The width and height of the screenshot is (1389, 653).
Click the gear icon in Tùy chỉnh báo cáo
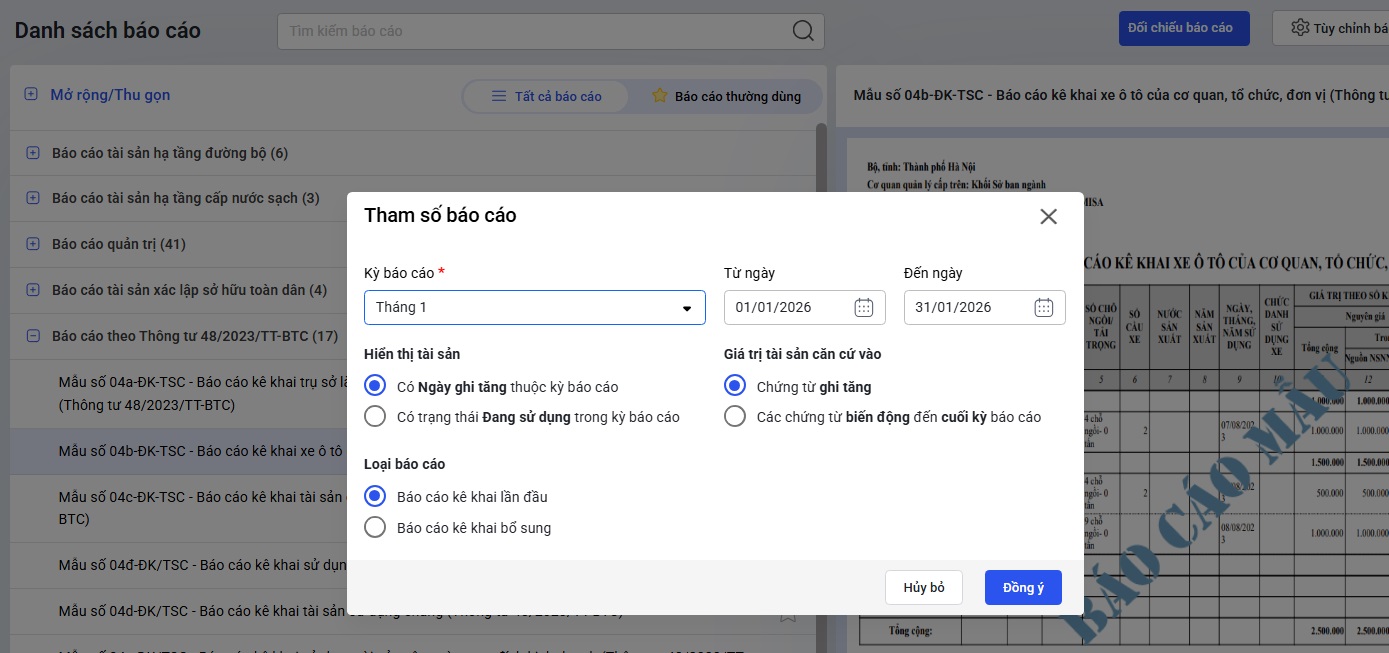[1300, 28]
